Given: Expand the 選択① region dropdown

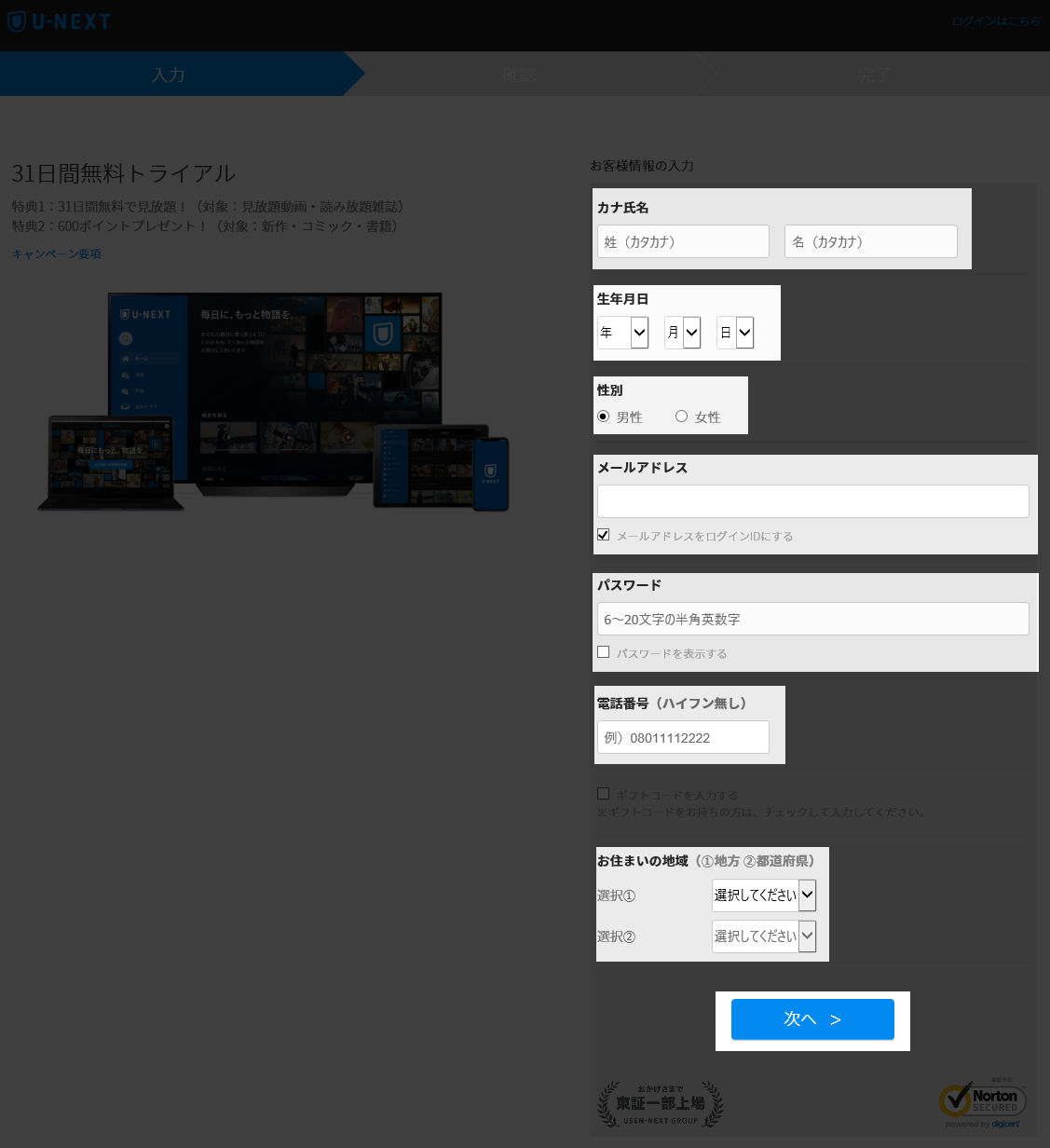Looking at the screenshot, I should pos(764,895).
